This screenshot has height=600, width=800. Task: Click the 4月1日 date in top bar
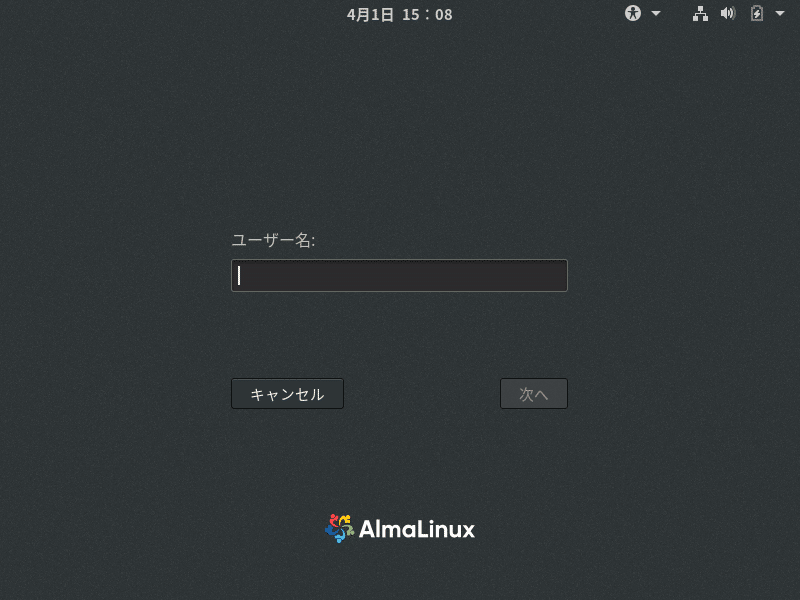tap(370, 14)
